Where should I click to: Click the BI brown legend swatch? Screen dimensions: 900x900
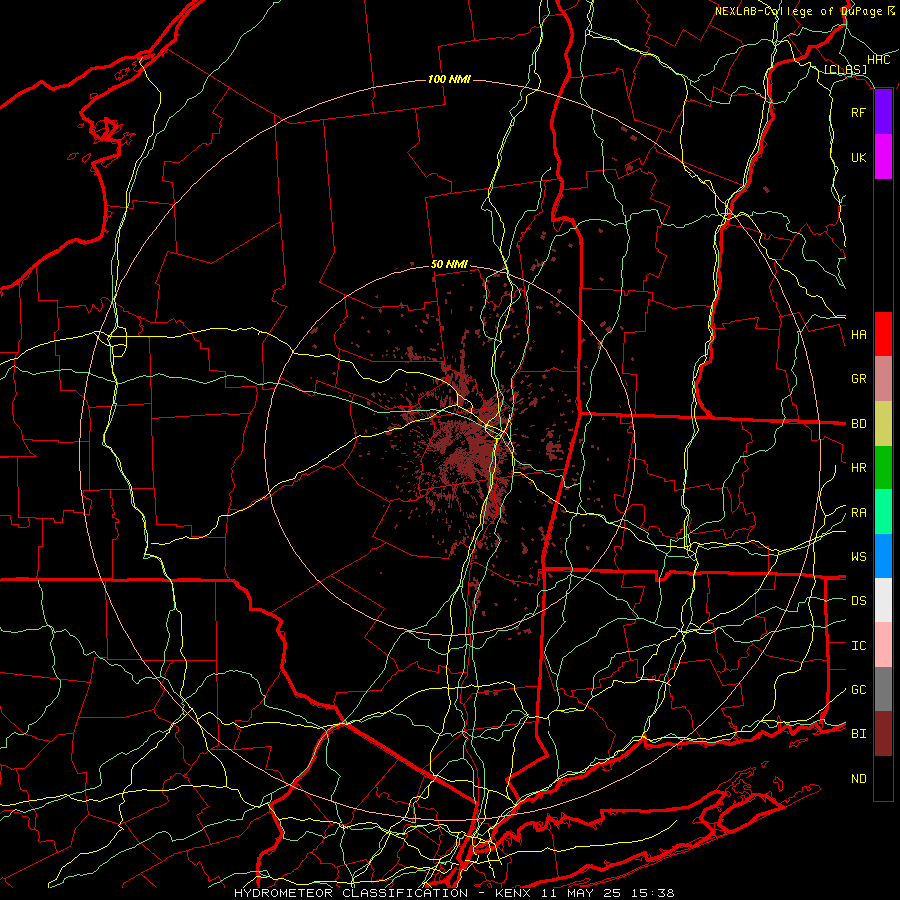(883, 734)
